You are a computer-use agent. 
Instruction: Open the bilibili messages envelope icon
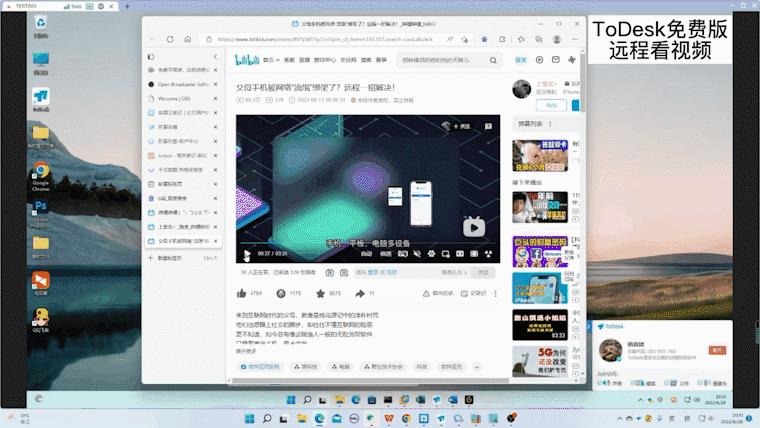point(555,60)
